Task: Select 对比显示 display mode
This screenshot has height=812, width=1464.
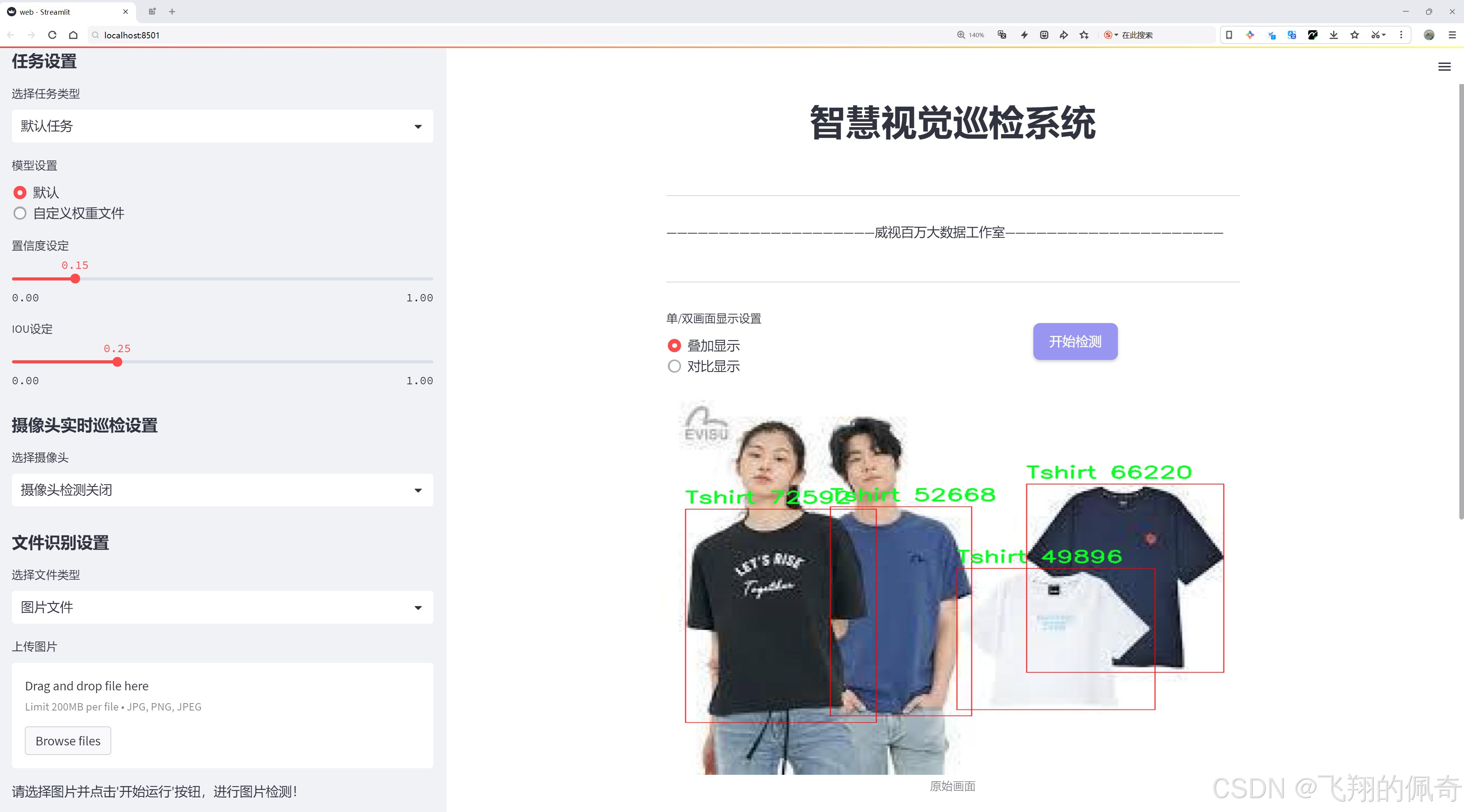Action: click(x=674, y=366)
